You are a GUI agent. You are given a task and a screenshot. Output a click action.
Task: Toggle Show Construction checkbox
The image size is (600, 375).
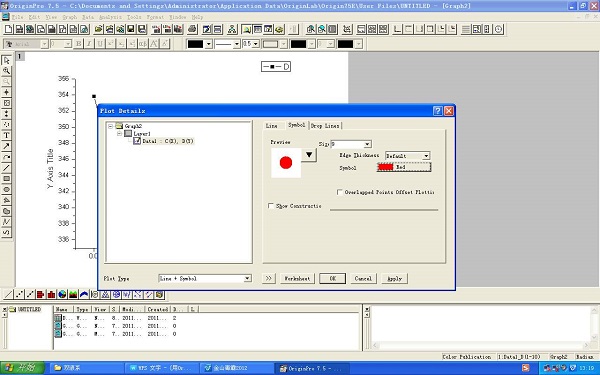coord(271,206)
